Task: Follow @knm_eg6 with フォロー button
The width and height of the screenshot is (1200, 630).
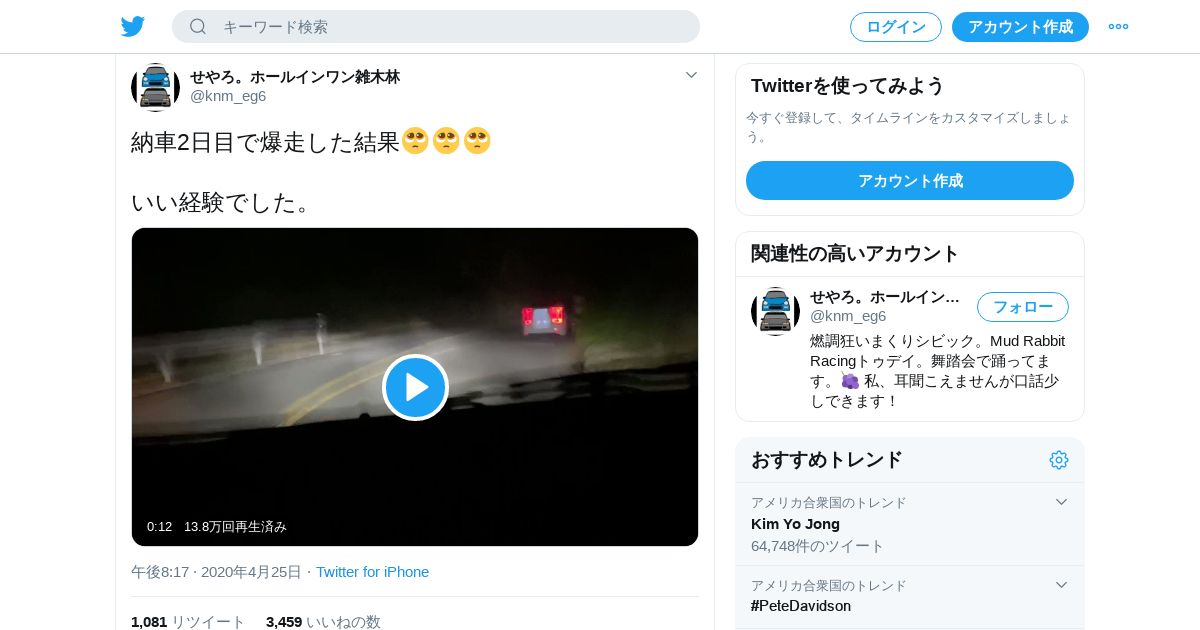Action: pos(1023,307)
